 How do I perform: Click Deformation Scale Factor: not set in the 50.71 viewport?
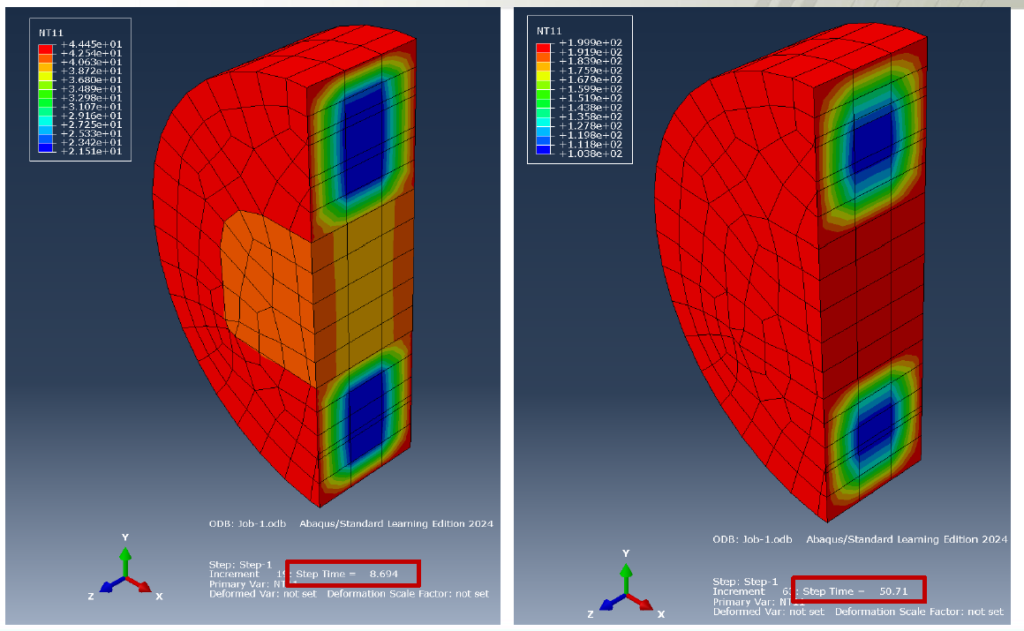pos(919,611)
